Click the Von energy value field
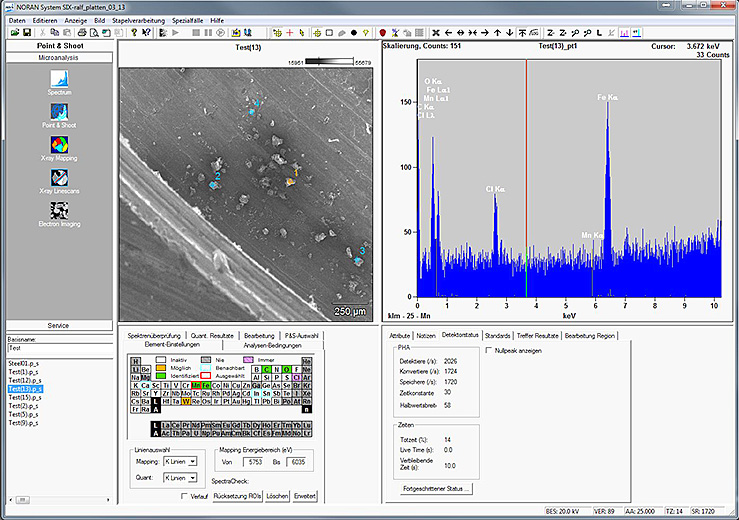The height and width of the screenshot is (520, 739). click(x=255, y=462)
